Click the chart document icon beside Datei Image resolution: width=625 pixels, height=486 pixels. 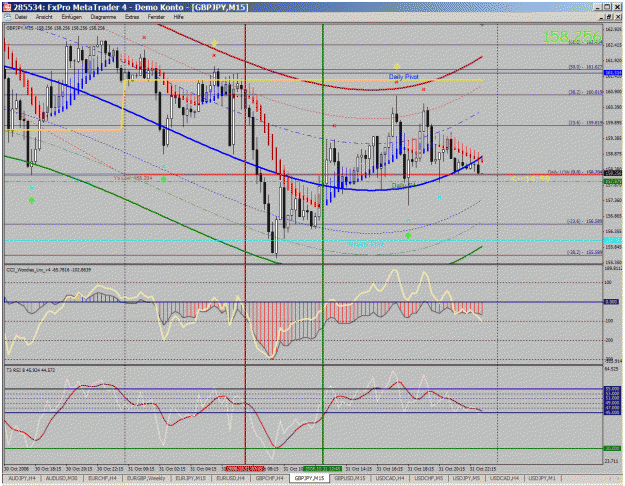point(7,17)
